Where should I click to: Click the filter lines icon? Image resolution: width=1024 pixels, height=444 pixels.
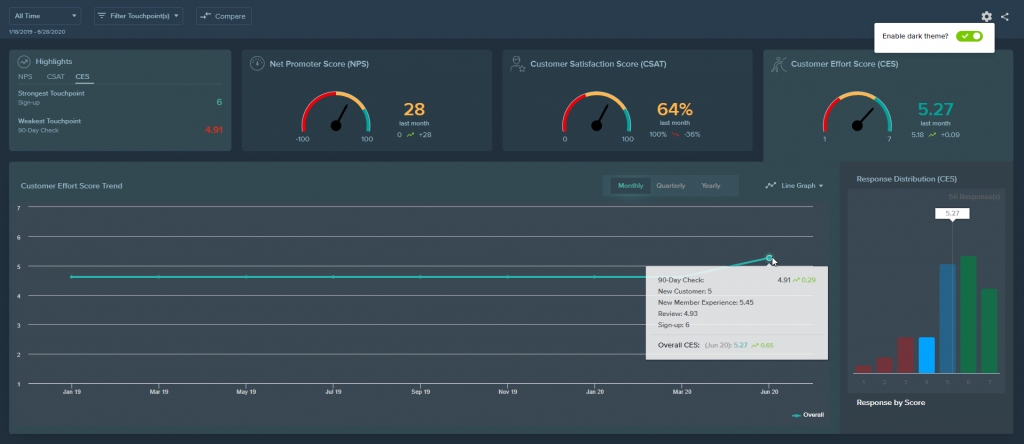[x=102, y=15]
